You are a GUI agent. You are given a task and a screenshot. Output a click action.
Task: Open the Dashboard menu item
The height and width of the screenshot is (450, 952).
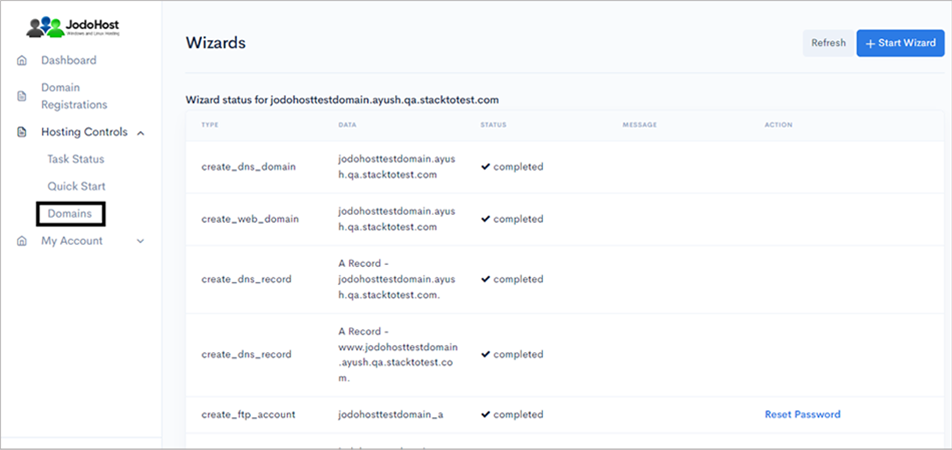(68, 61)
